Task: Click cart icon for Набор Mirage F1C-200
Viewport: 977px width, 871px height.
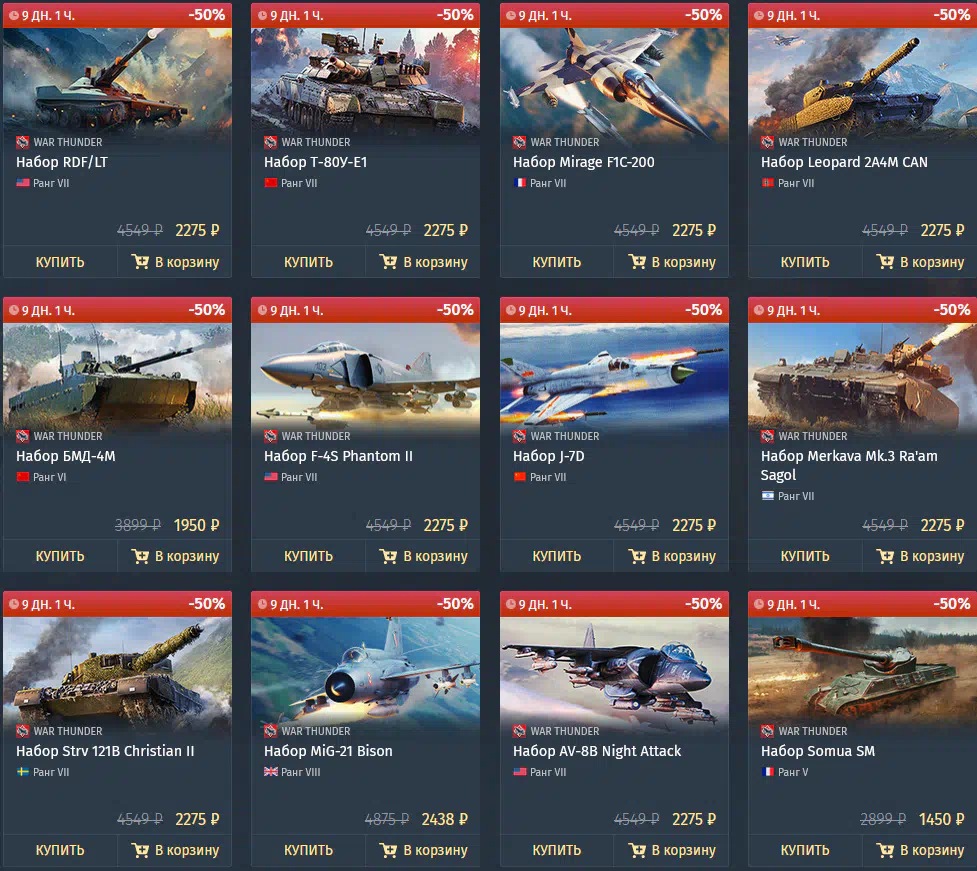Action: point(637,262)
